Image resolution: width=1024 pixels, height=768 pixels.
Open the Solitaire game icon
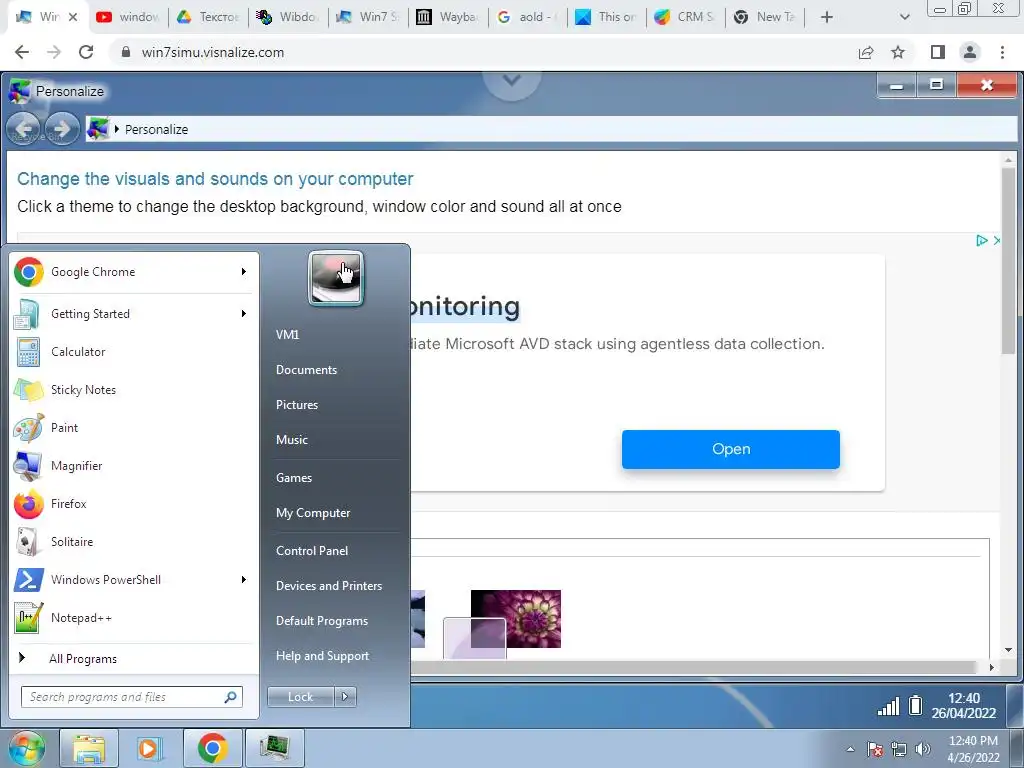tap(27, 542)
